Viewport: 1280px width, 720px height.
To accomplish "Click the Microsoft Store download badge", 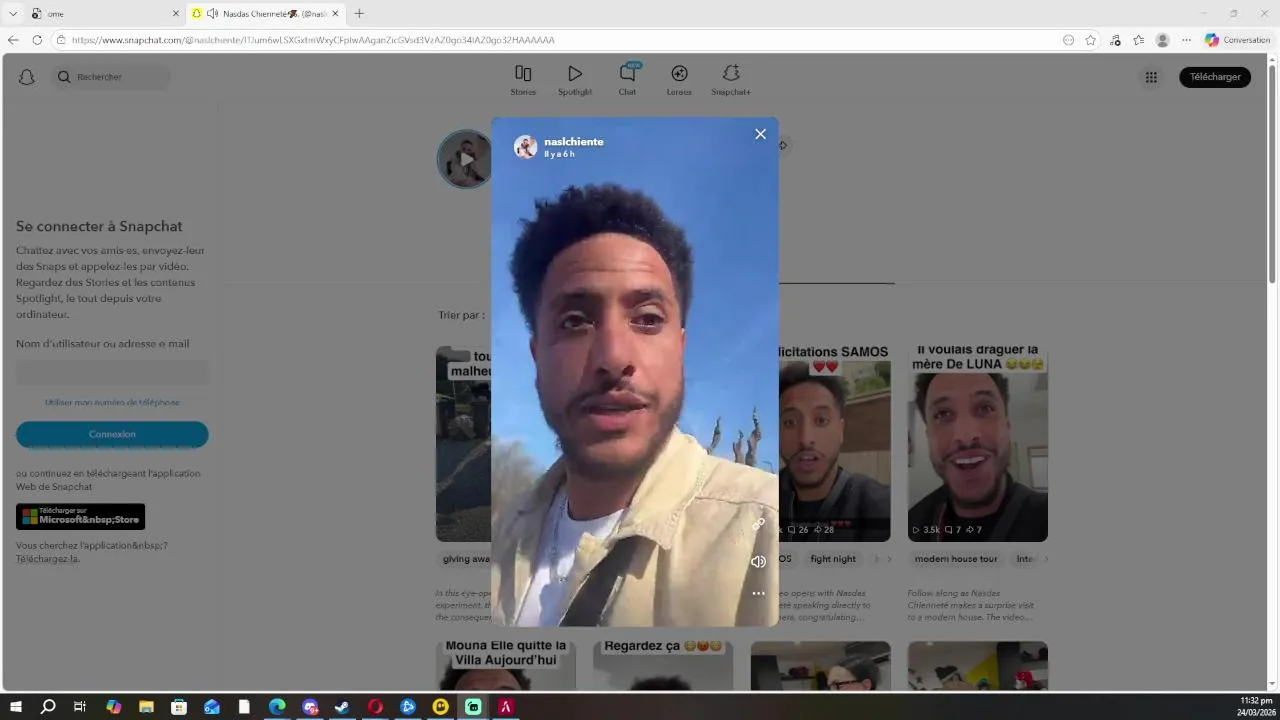I will click(80, 517).
